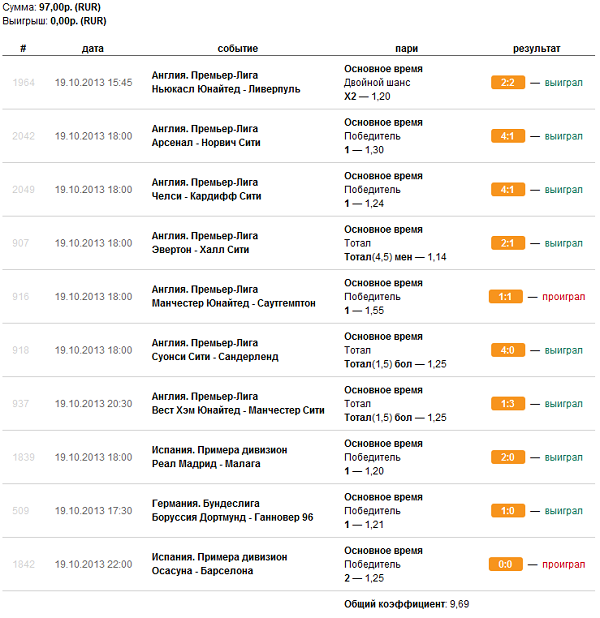This screenshot has width=600, height=618.
Task: Click the 2:0 score badge for Real Madrid
Action: pos(507,457)
